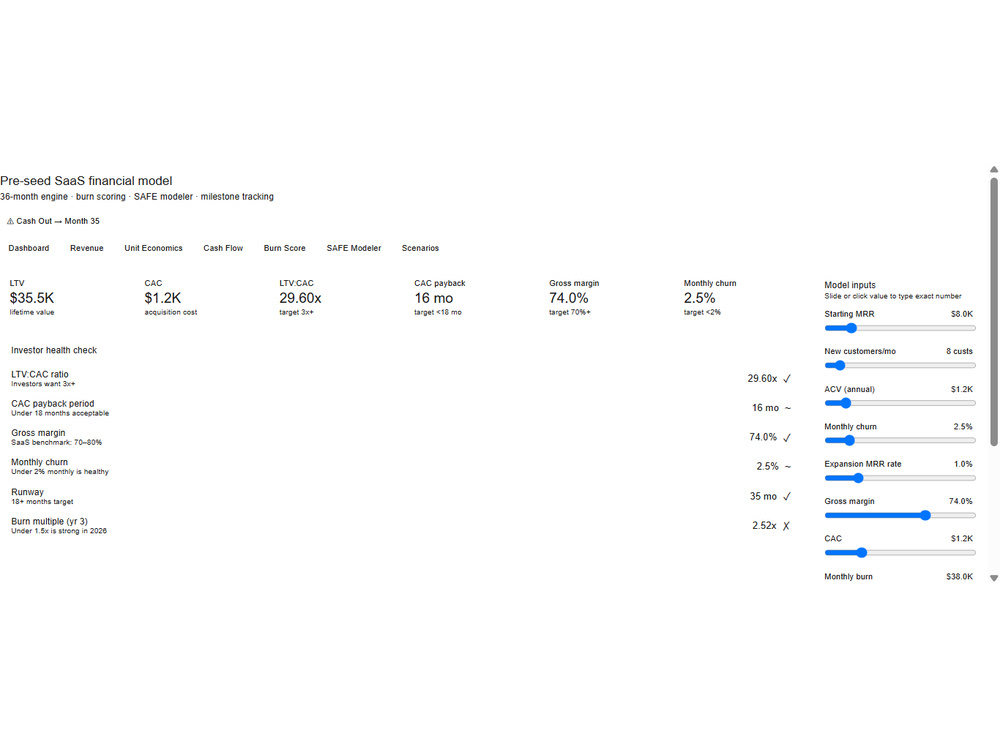The image size is (1000, 750).
Task: Click the 35 mo runway value
Action: [x=763, y=496]
